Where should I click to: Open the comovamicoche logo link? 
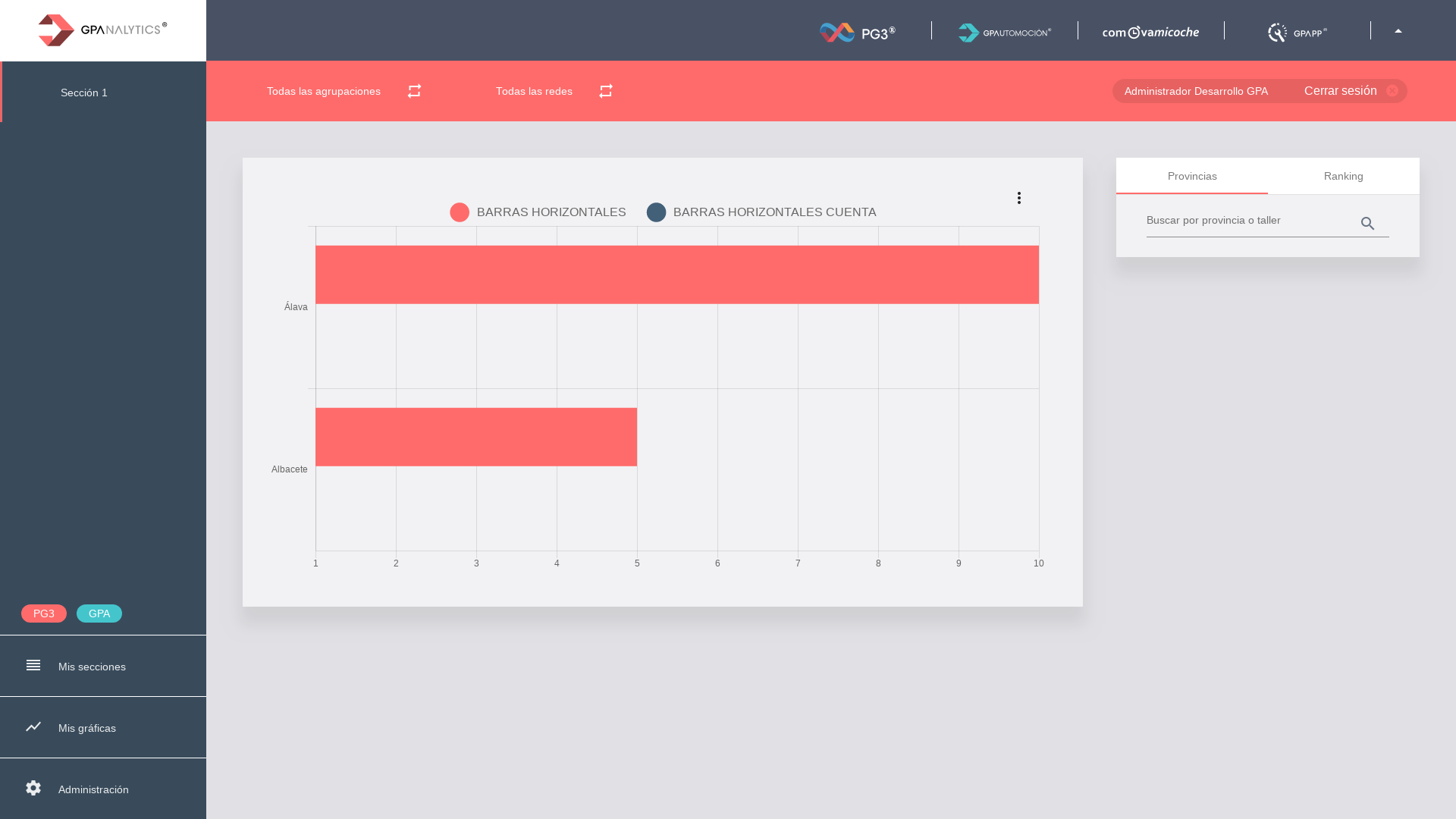point(1150,32)
